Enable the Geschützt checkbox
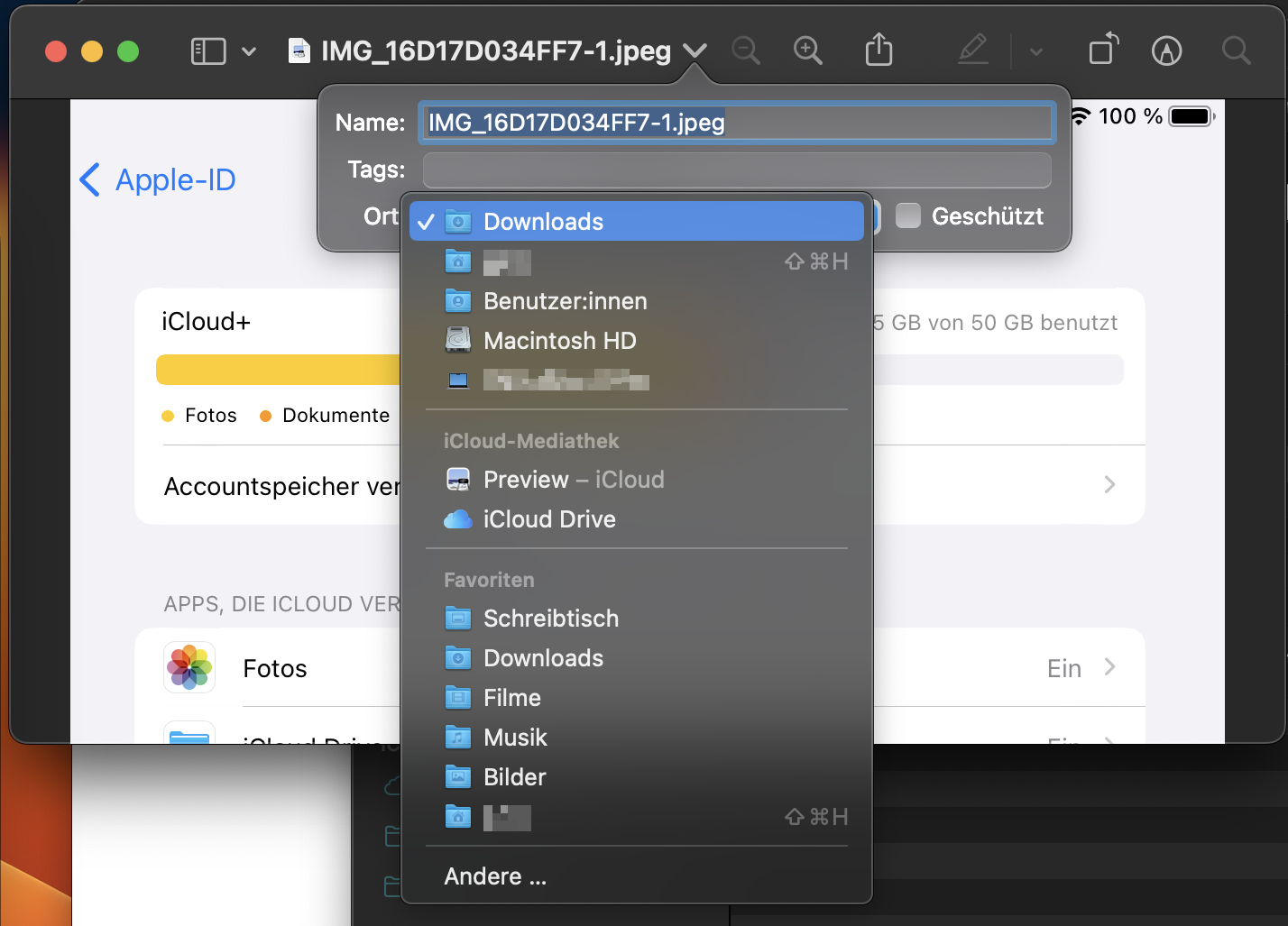Screen dimensions: 1288x926 tap(908, 216)
